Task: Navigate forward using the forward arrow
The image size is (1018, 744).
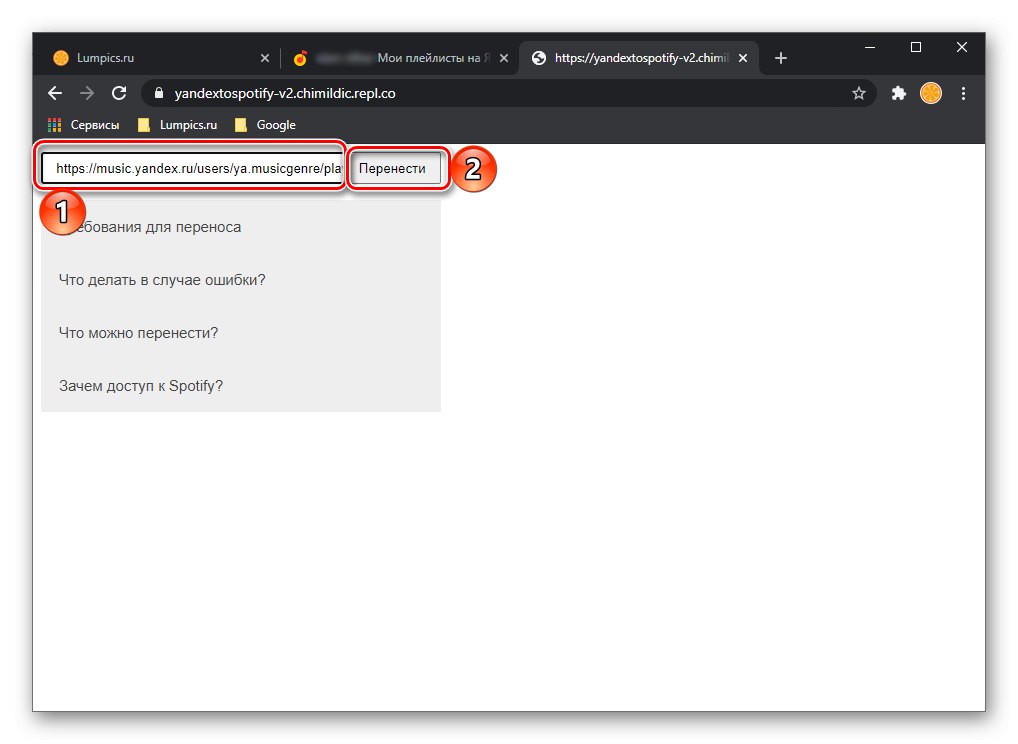Action: pos(87,93)
